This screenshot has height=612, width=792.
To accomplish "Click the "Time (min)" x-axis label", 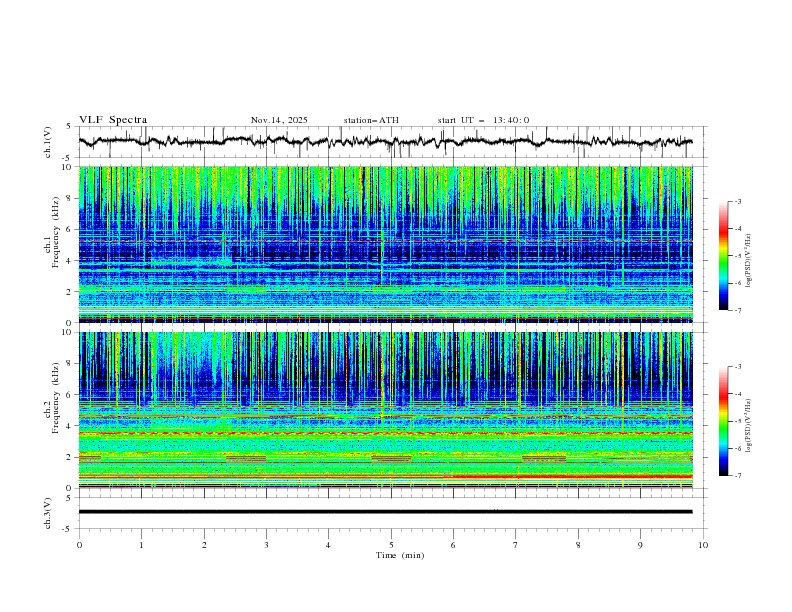I will point(400,555).
